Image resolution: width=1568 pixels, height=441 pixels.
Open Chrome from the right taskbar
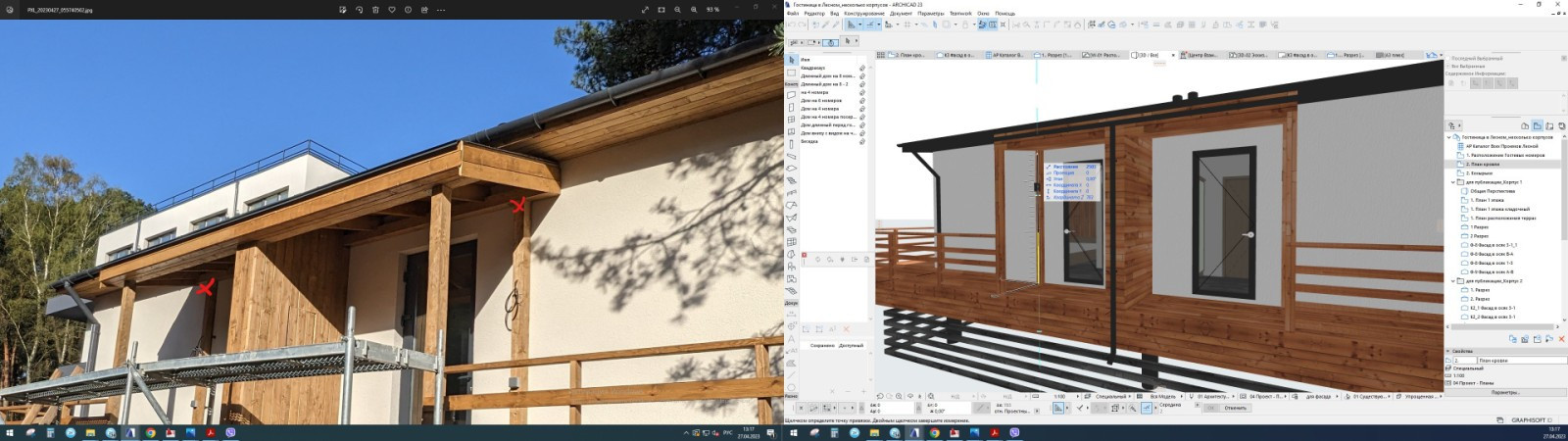[935, 432]
